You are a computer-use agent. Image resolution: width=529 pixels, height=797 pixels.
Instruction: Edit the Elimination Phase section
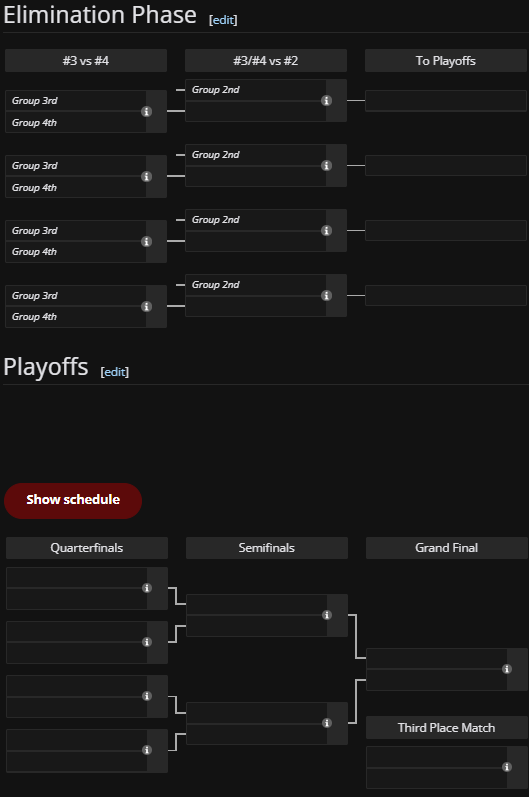(223, 20)
